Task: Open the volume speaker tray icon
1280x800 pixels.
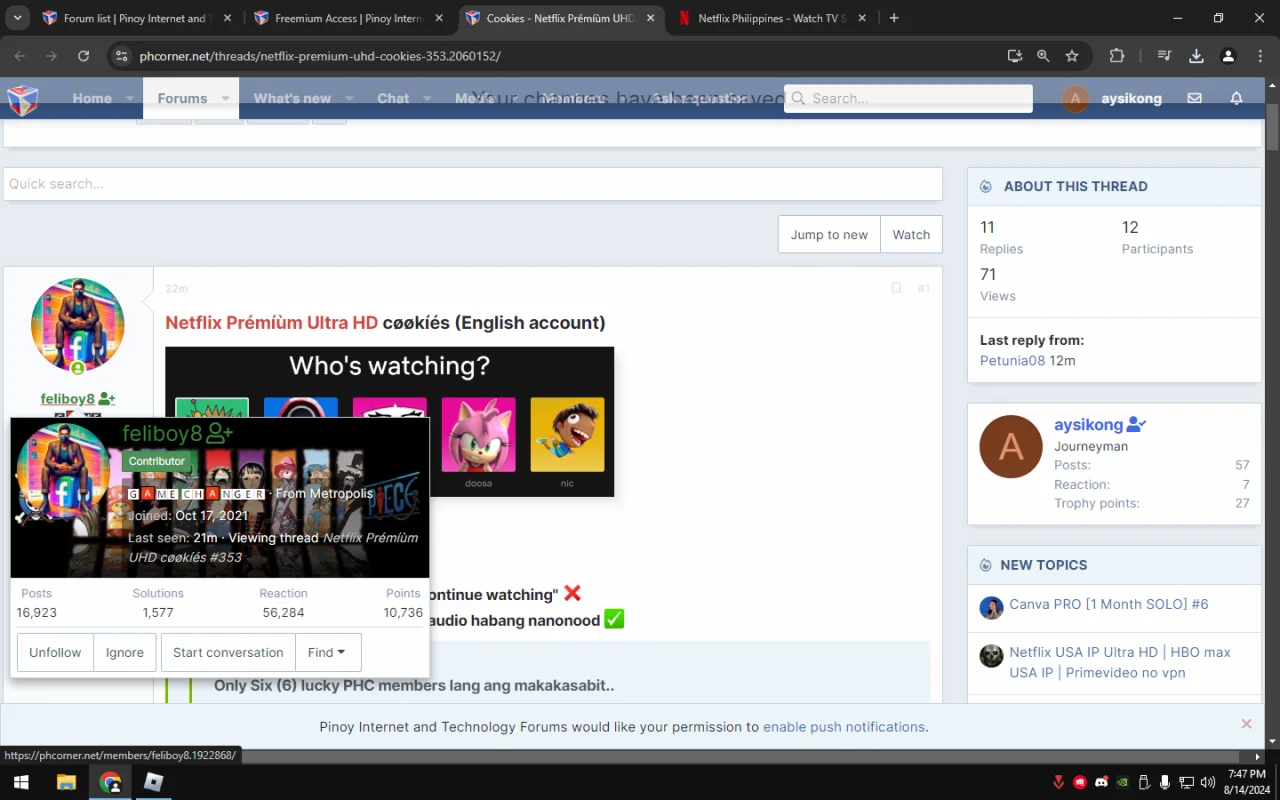Action: (1206, 782)
